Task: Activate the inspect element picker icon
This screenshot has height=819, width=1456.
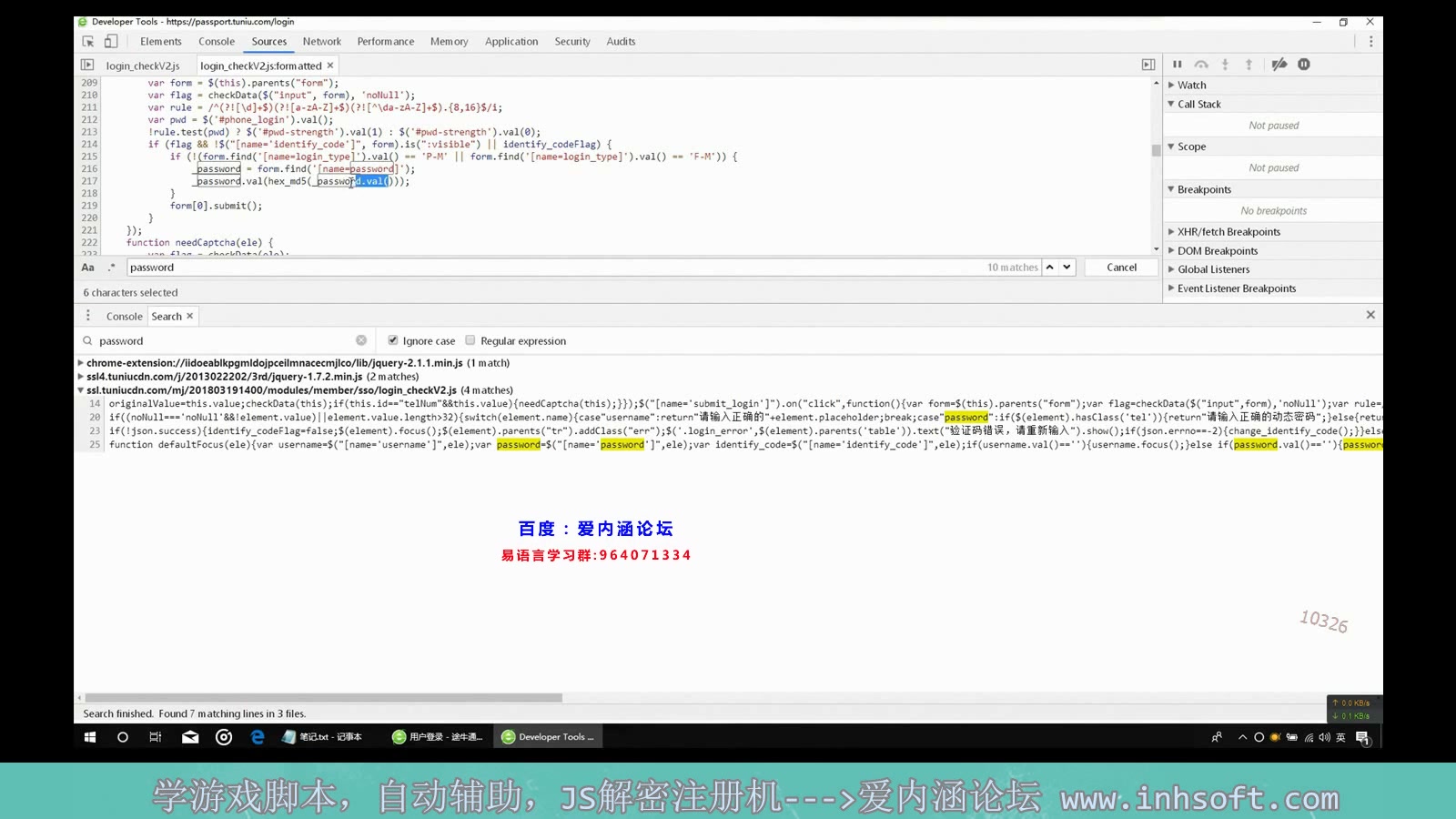Action: [88, 41]
